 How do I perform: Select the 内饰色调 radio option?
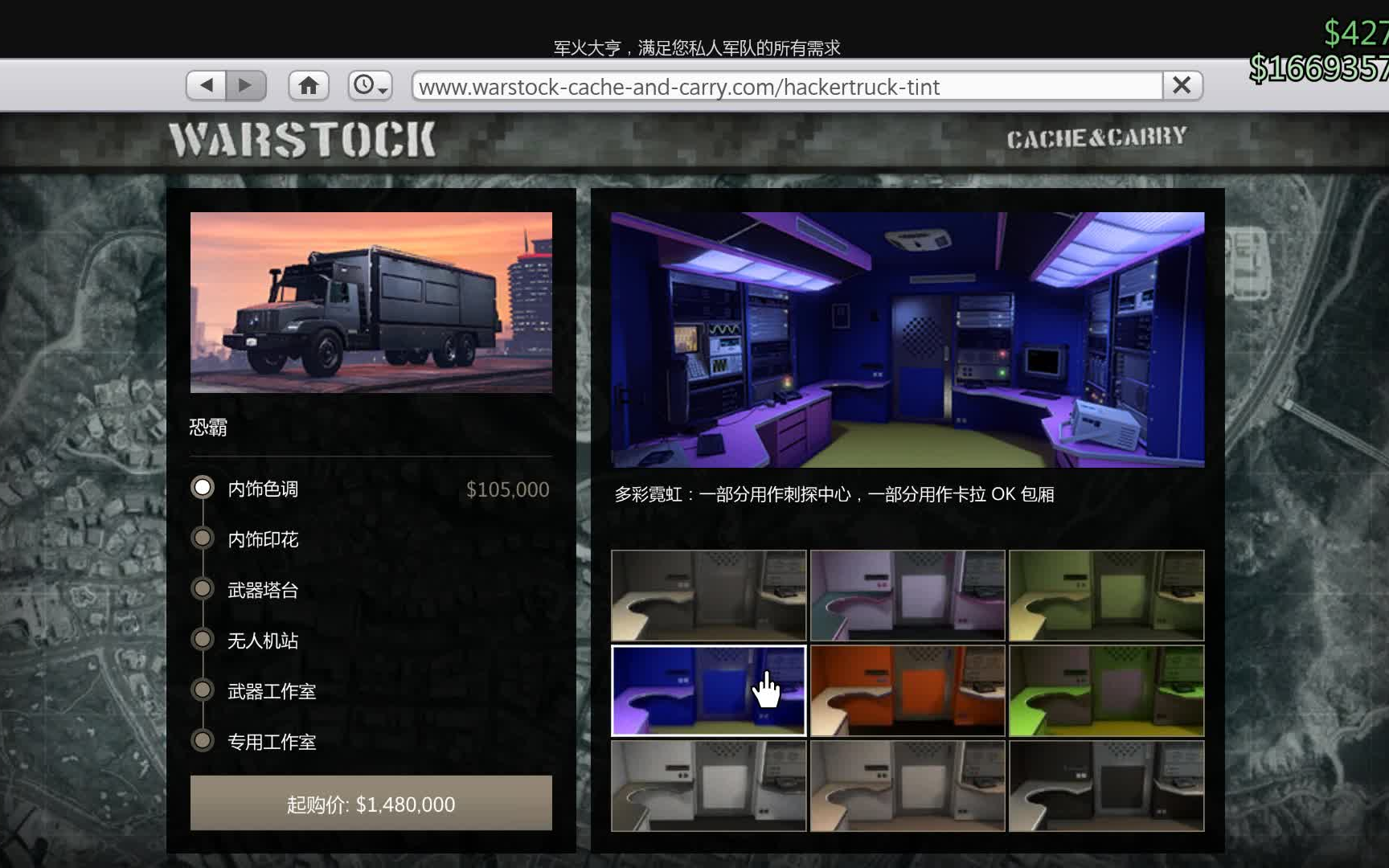pyautogui.click(x=203, y=488)
